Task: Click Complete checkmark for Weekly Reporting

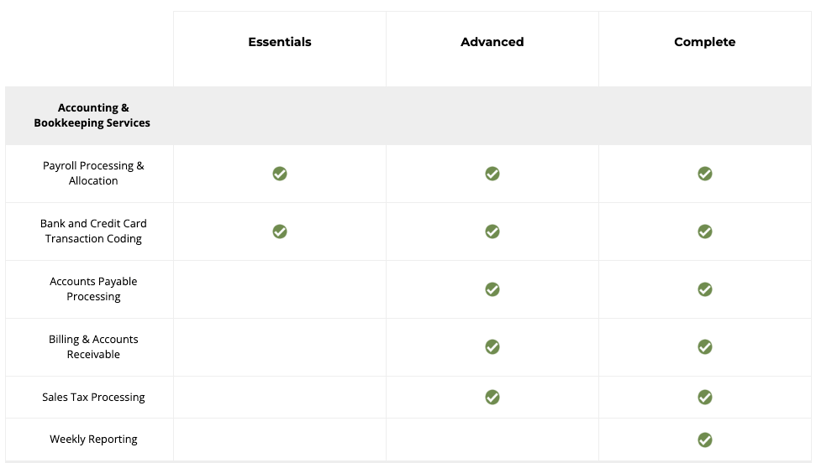Action: pyautogui.click(x=705, y=440)
